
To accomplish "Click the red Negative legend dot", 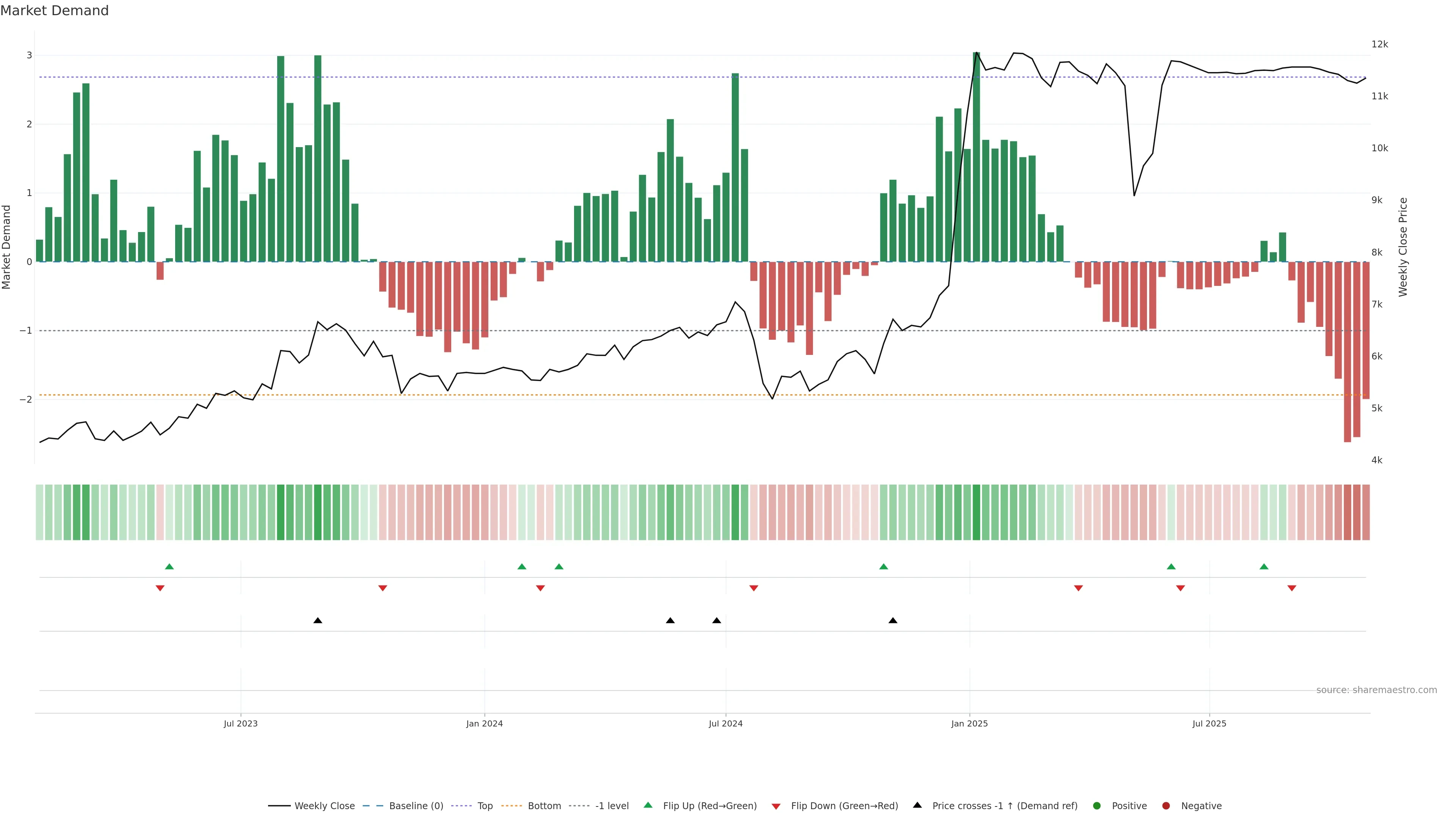I will 1166,806.
